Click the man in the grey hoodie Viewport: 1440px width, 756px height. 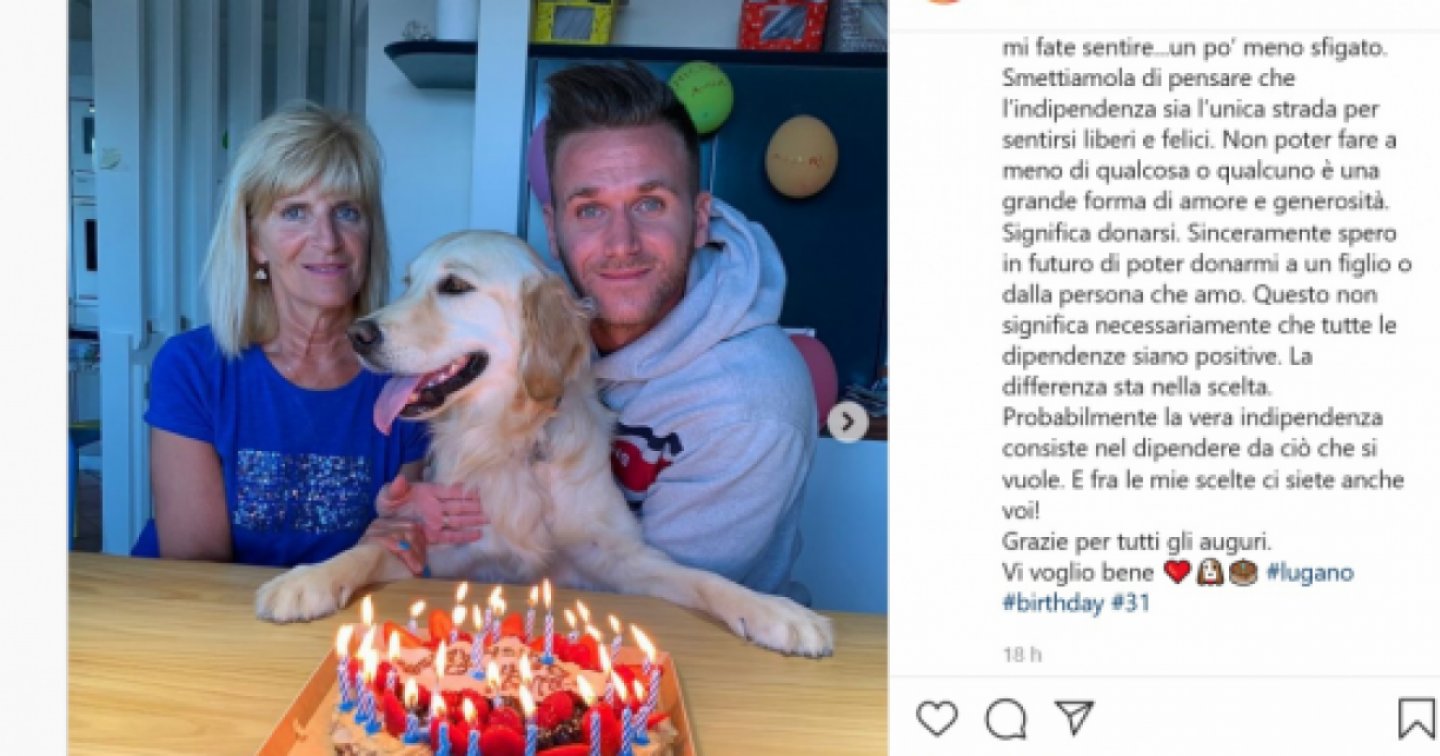[x=680, y=330]
